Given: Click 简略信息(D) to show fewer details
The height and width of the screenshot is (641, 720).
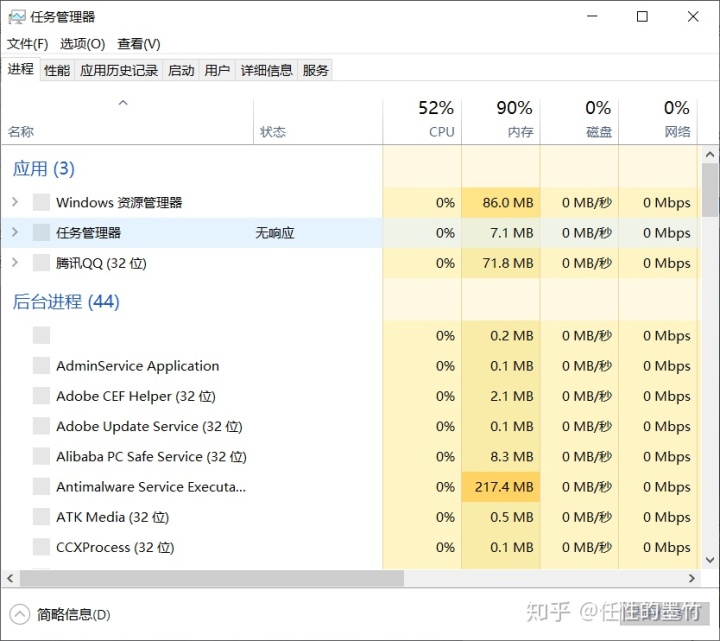Looking at the screenshot, I should 73,615.
